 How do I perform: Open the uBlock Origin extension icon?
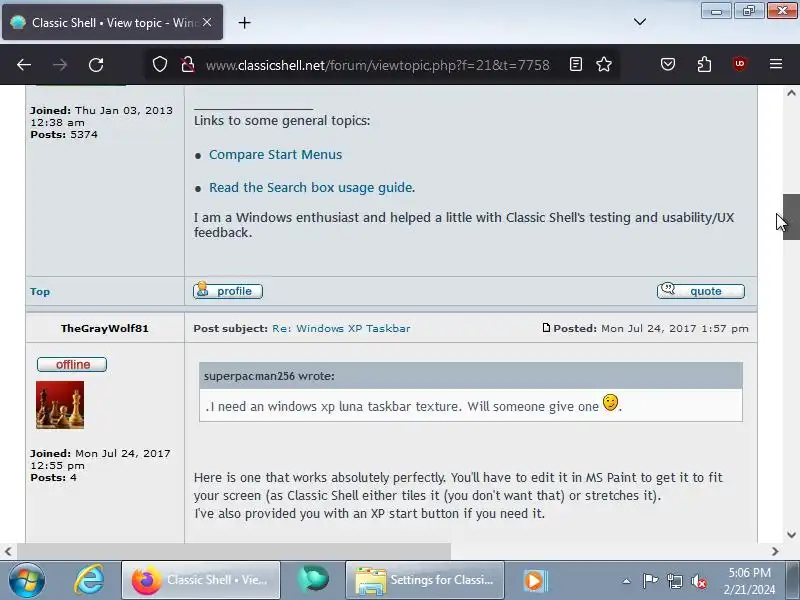tap(740, 64)
